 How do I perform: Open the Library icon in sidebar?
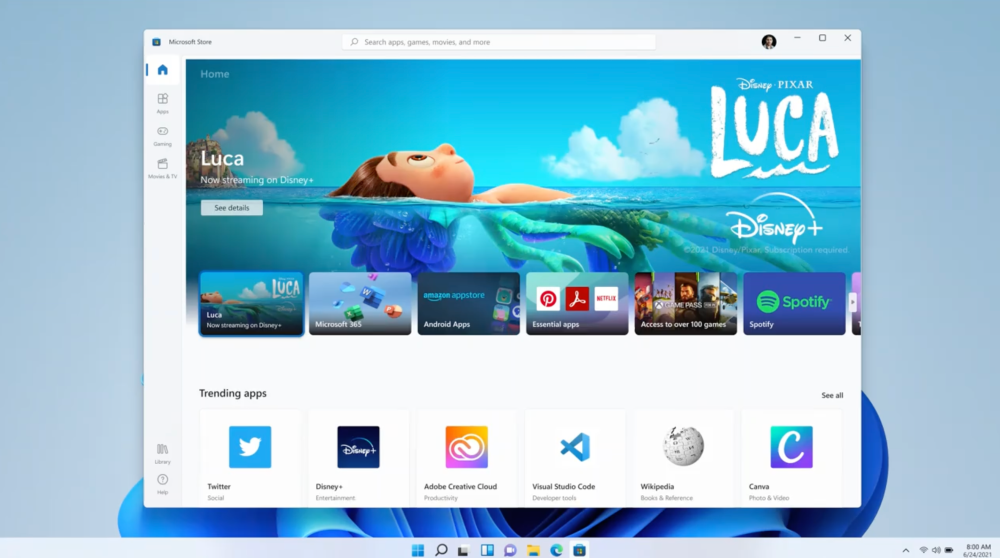(162, 450)
